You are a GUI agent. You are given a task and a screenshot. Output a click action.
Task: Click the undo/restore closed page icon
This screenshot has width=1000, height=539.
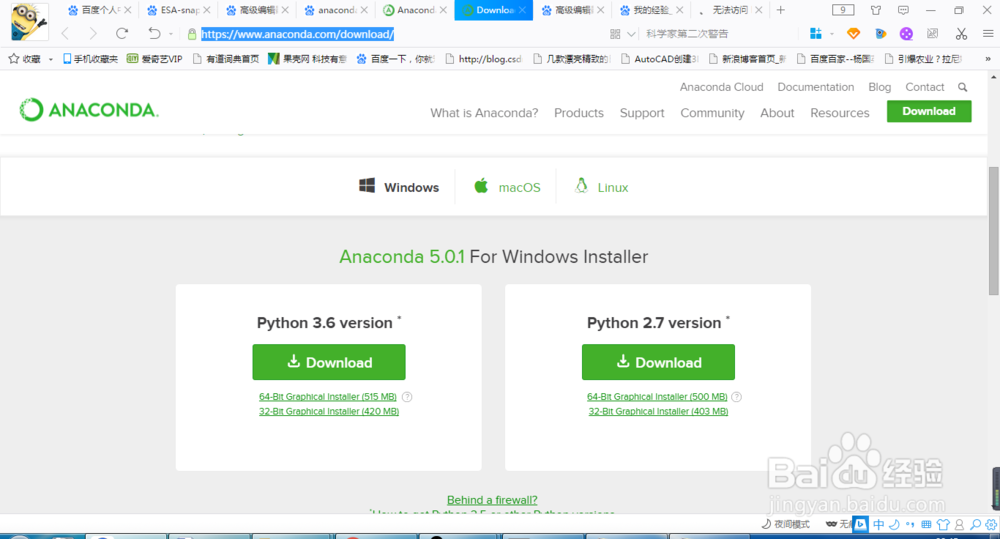tap(154, 33)
